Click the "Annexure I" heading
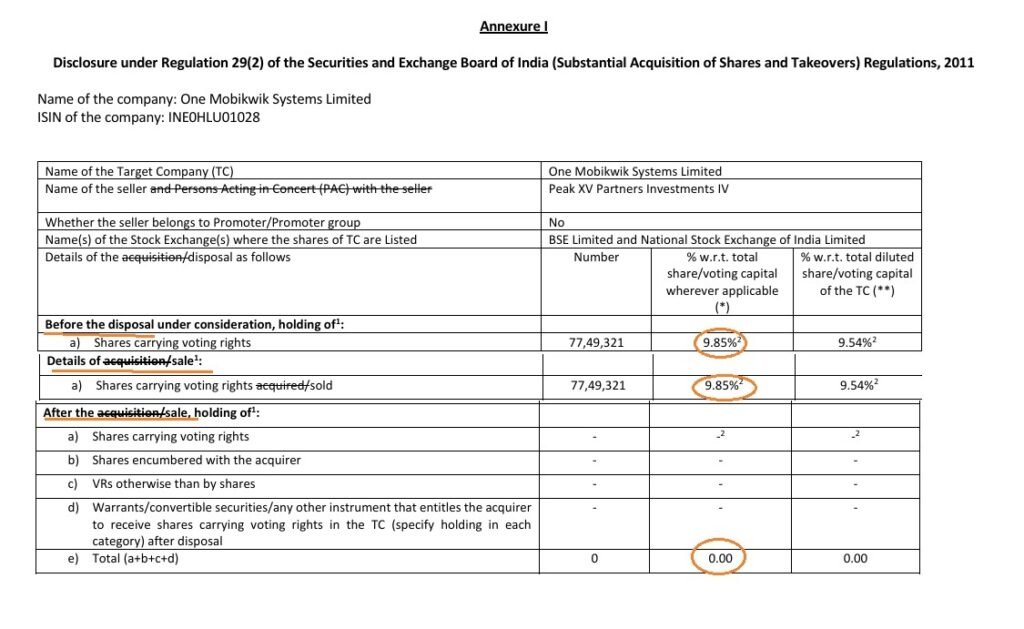The image size is (1024, 629). 513,27
